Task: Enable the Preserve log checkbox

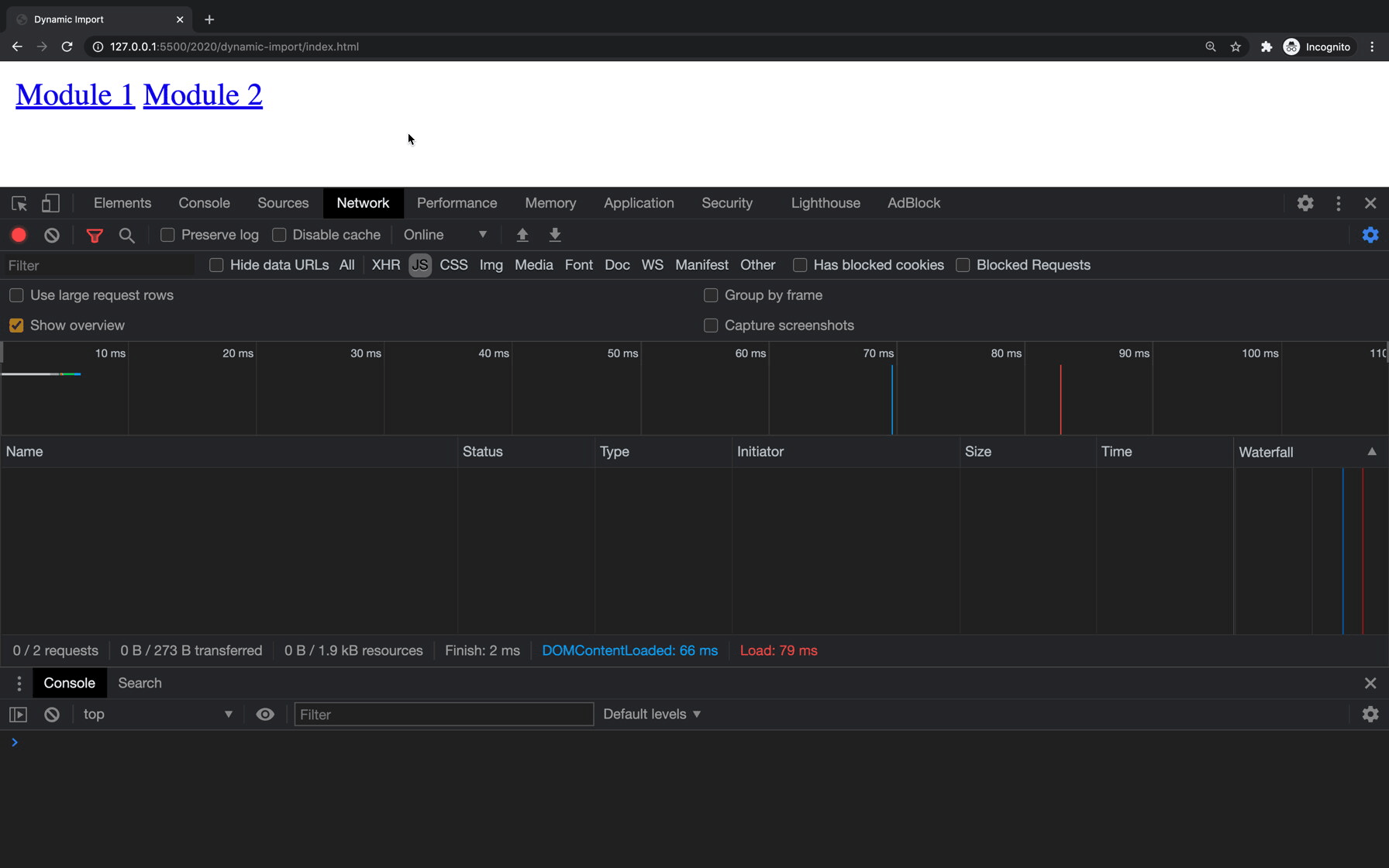Action: (x=167, y=235)
